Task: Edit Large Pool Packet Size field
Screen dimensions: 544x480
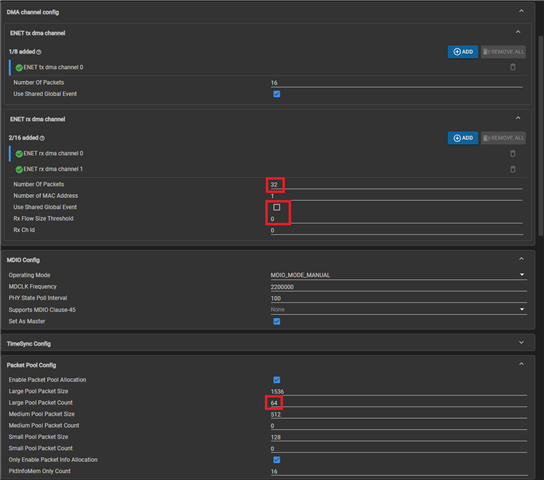Action: (399, 392)
